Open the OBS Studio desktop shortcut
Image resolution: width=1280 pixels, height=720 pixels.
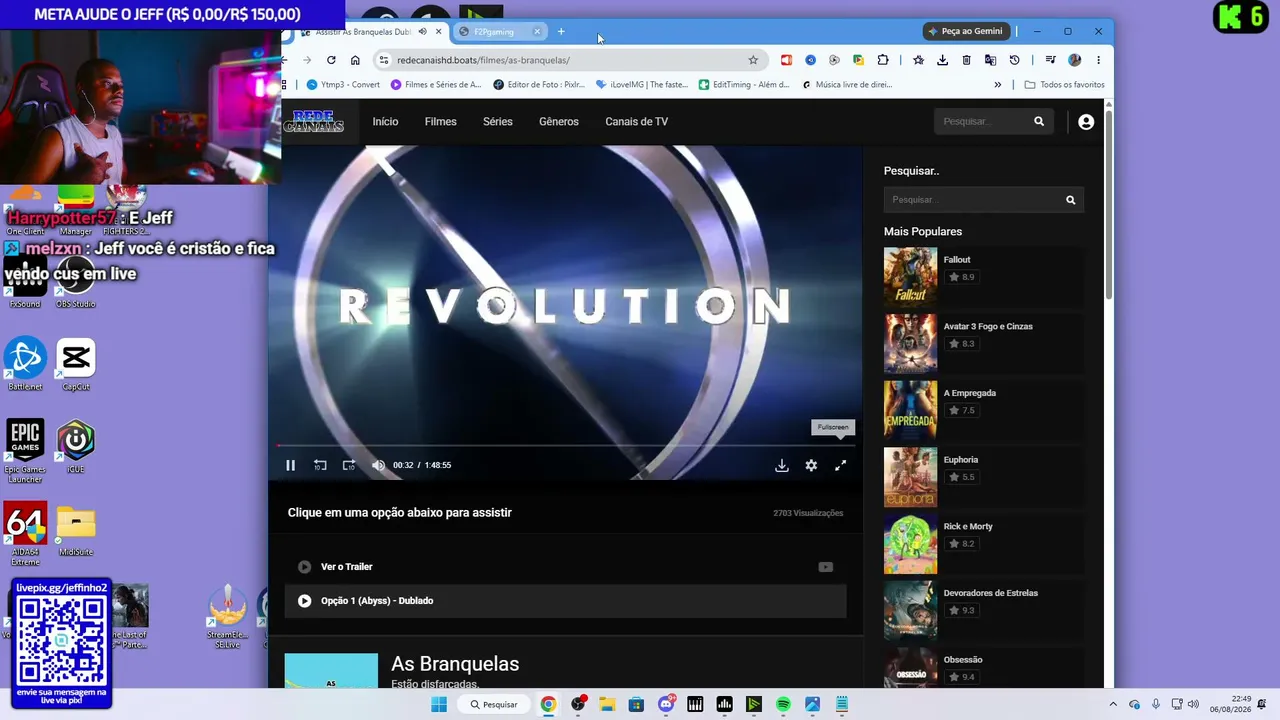pos(75,281)
